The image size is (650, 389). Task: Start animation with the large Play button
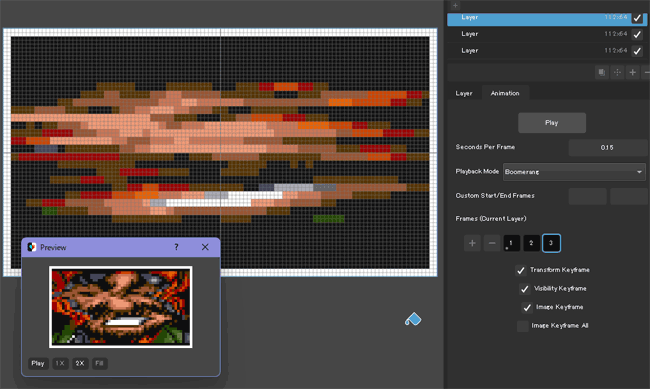(x=552, y=123)
